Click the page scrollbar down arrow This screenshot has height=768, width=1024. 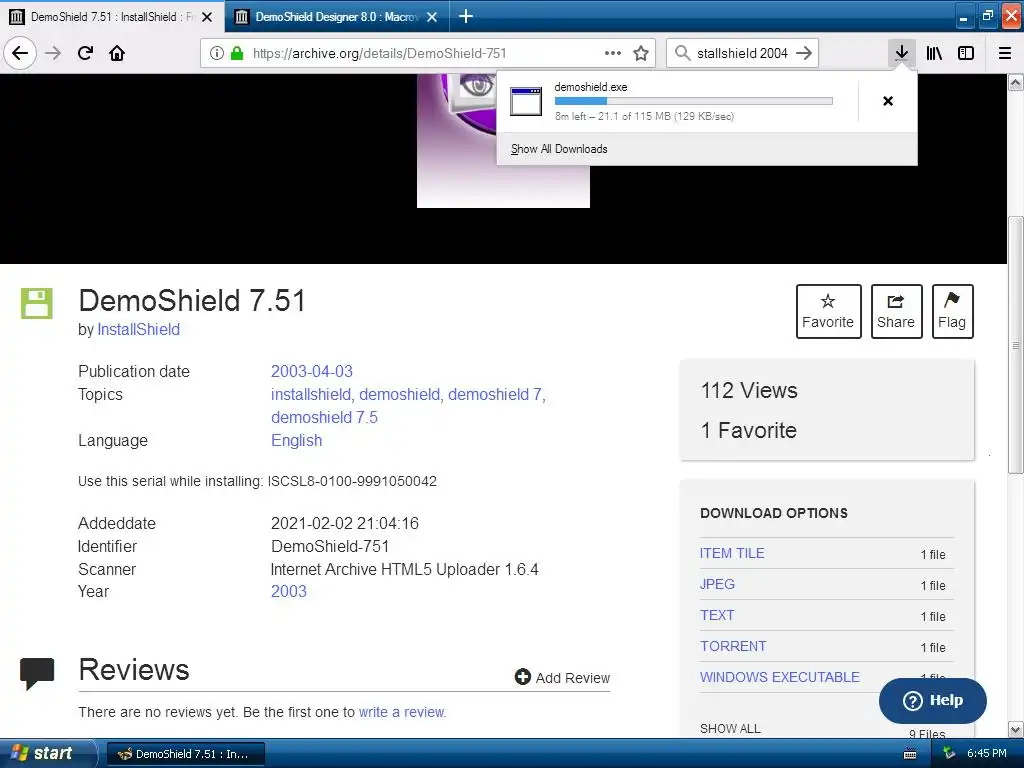1016,729
